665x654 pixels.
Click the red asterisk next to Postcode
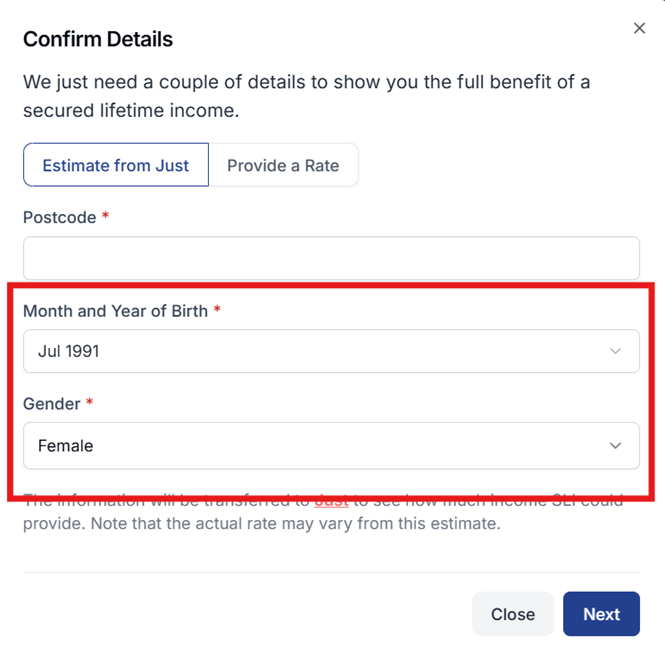(106, 216)
